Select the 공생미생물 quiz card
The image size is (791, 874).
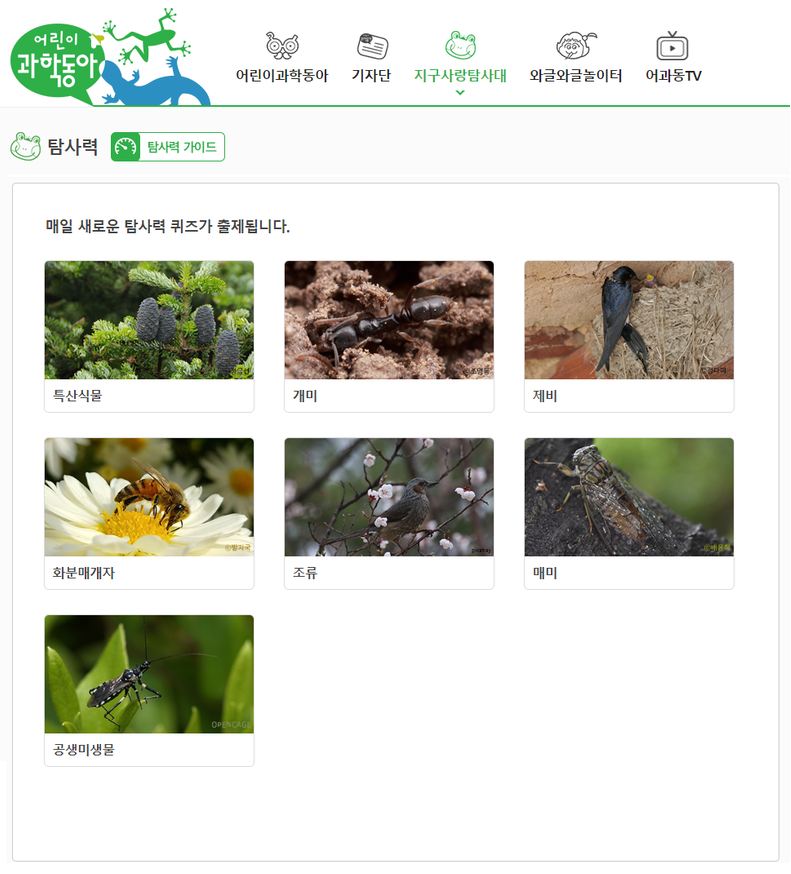(149, 691)
